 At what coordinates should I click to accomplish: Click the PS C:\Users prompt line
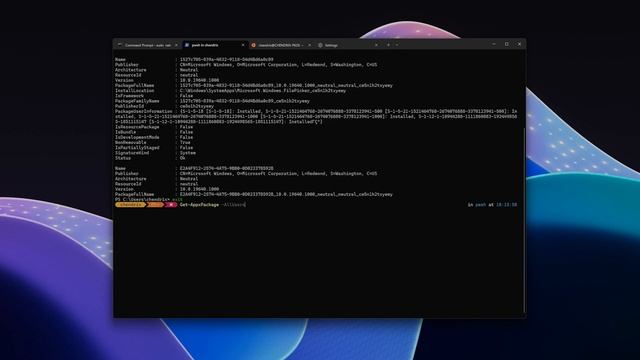point(149,200)
